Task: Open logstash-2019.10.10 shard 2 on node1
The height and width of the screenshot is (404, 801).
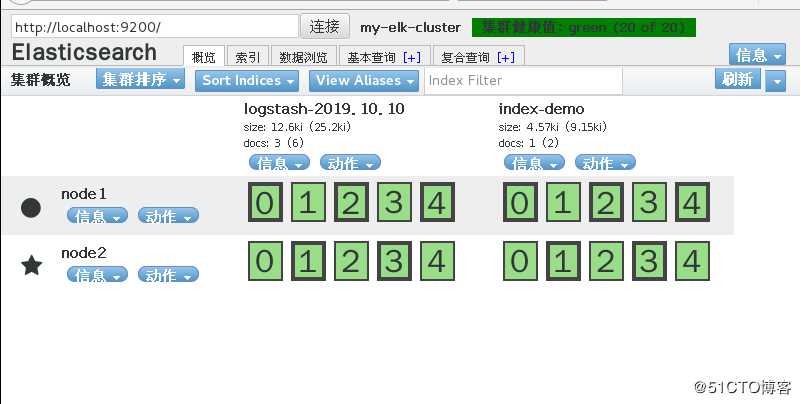Action: [351, 202]
